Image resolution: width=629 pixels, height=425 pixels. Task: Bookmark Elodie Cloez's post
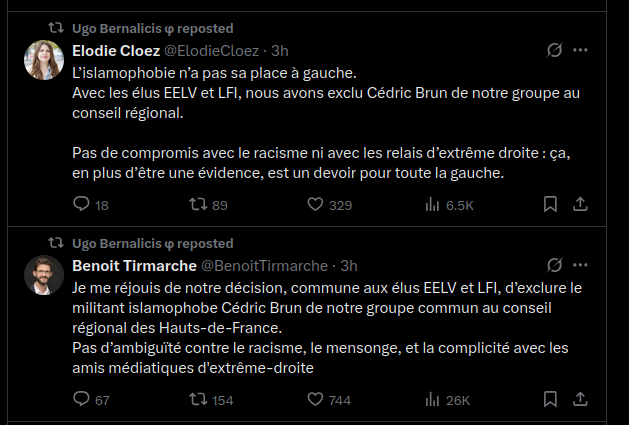pyautogui.click(x=550, y=205)
